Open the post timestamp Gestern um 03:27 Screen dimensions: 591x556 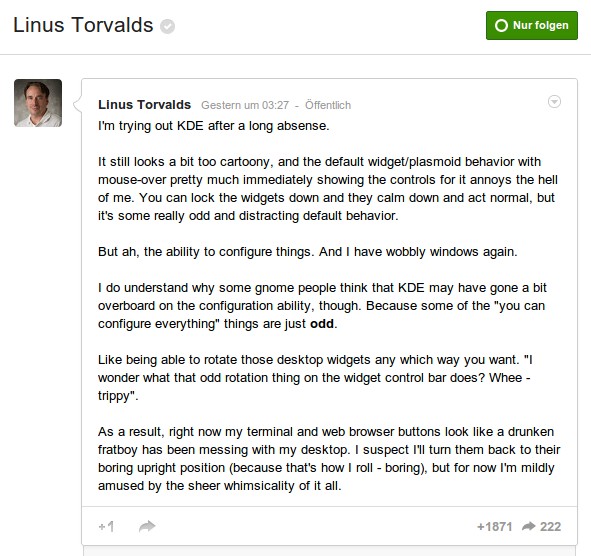(245, 105)
